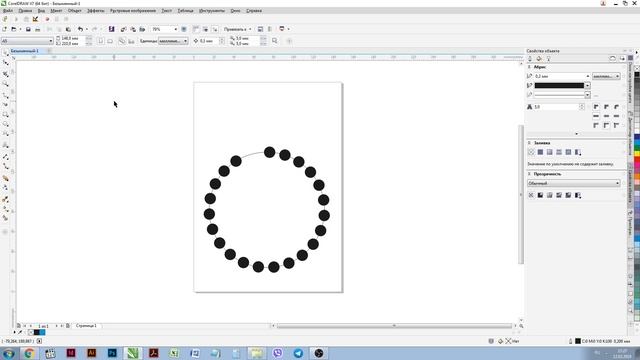The image size is (640, 360).
Task: Open the Привязать к dropdown
Action: [238, 29]
